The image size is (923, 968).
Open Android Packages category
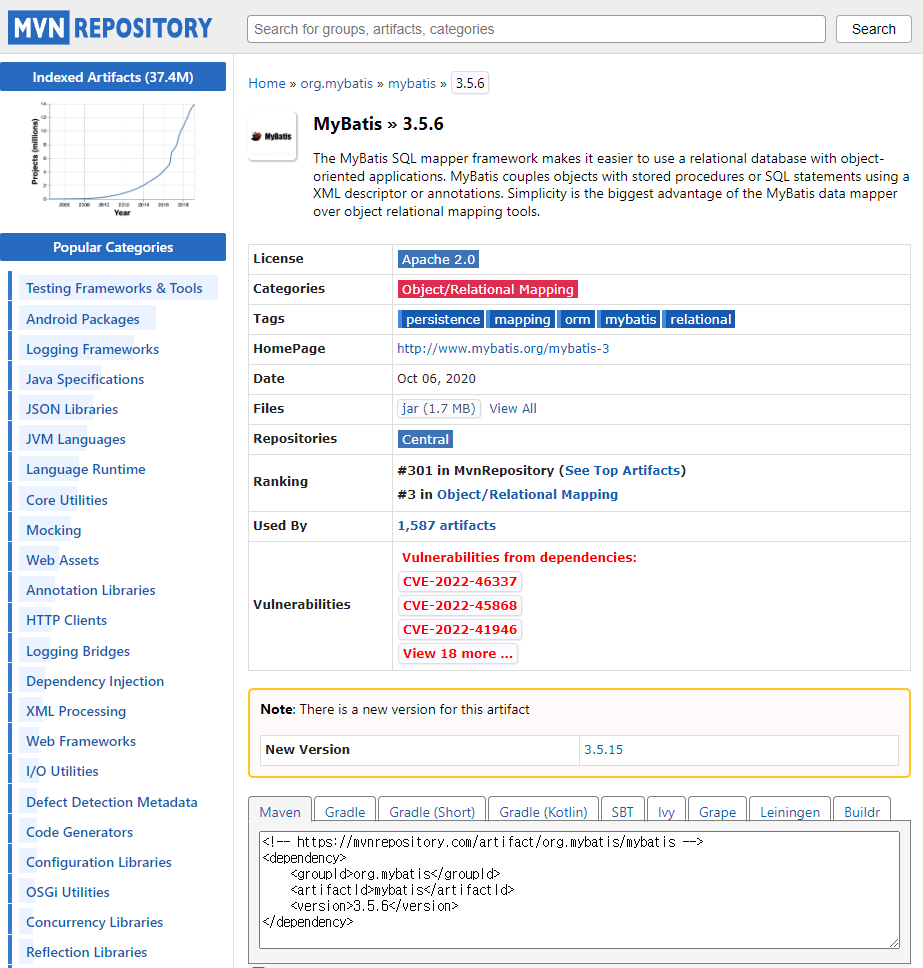point(83,319)
